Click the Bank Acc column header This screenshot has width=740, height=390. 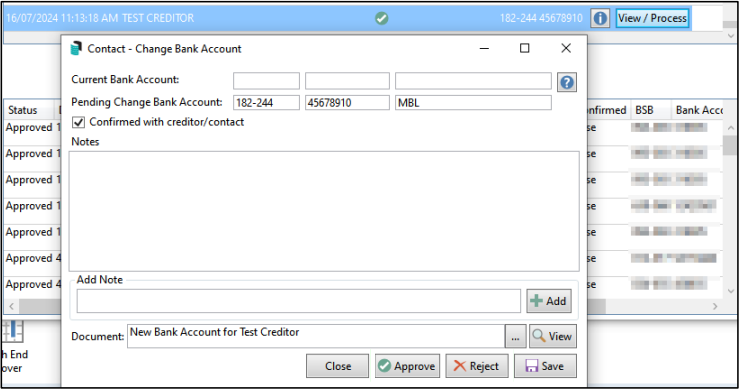(698, 110)
